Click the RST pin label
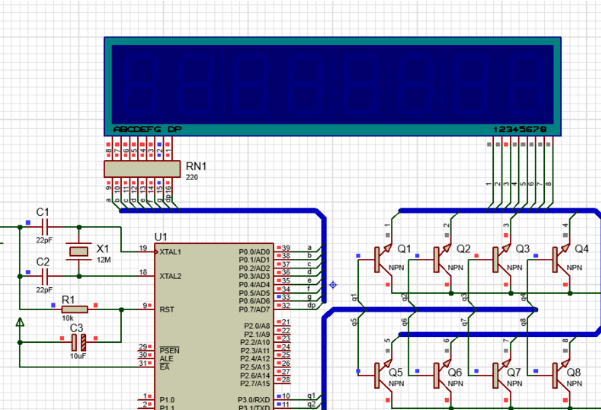The height and width of the screenshot is (410, 601). (166, 309)
